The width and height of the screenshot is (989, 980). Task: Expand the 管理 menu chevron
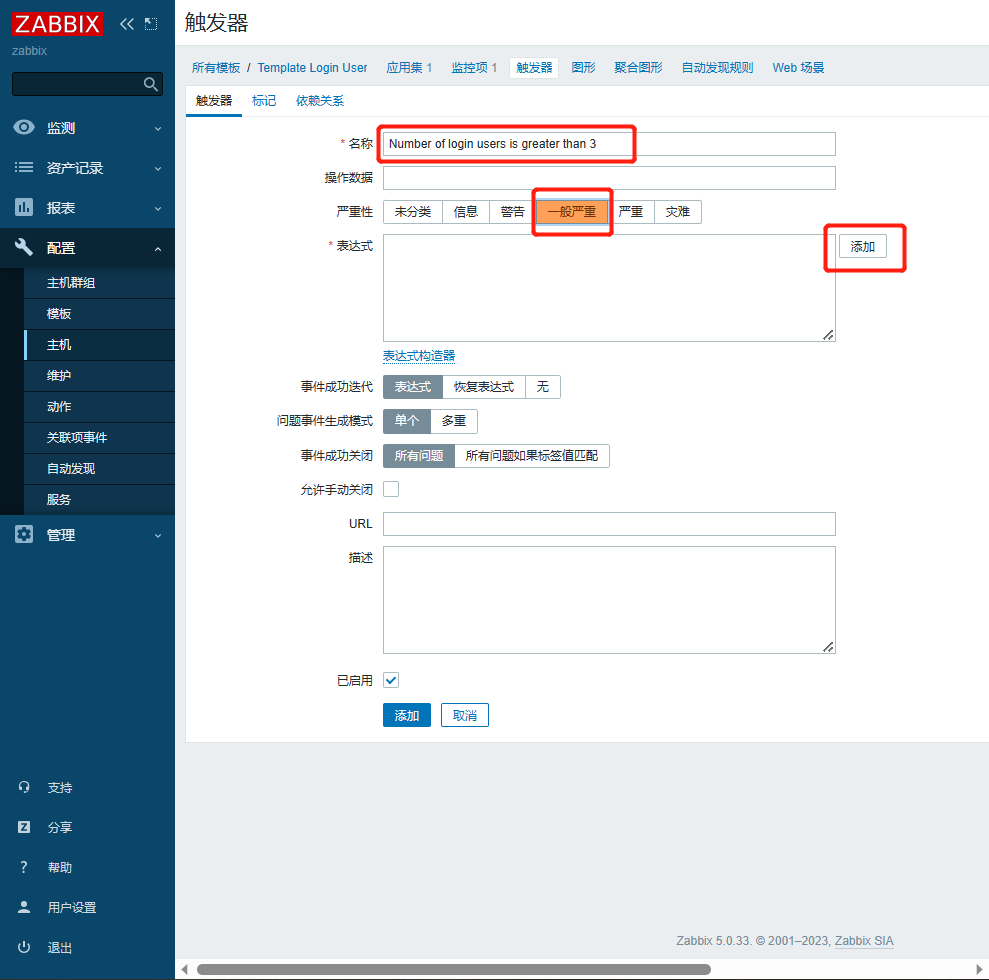158,535
